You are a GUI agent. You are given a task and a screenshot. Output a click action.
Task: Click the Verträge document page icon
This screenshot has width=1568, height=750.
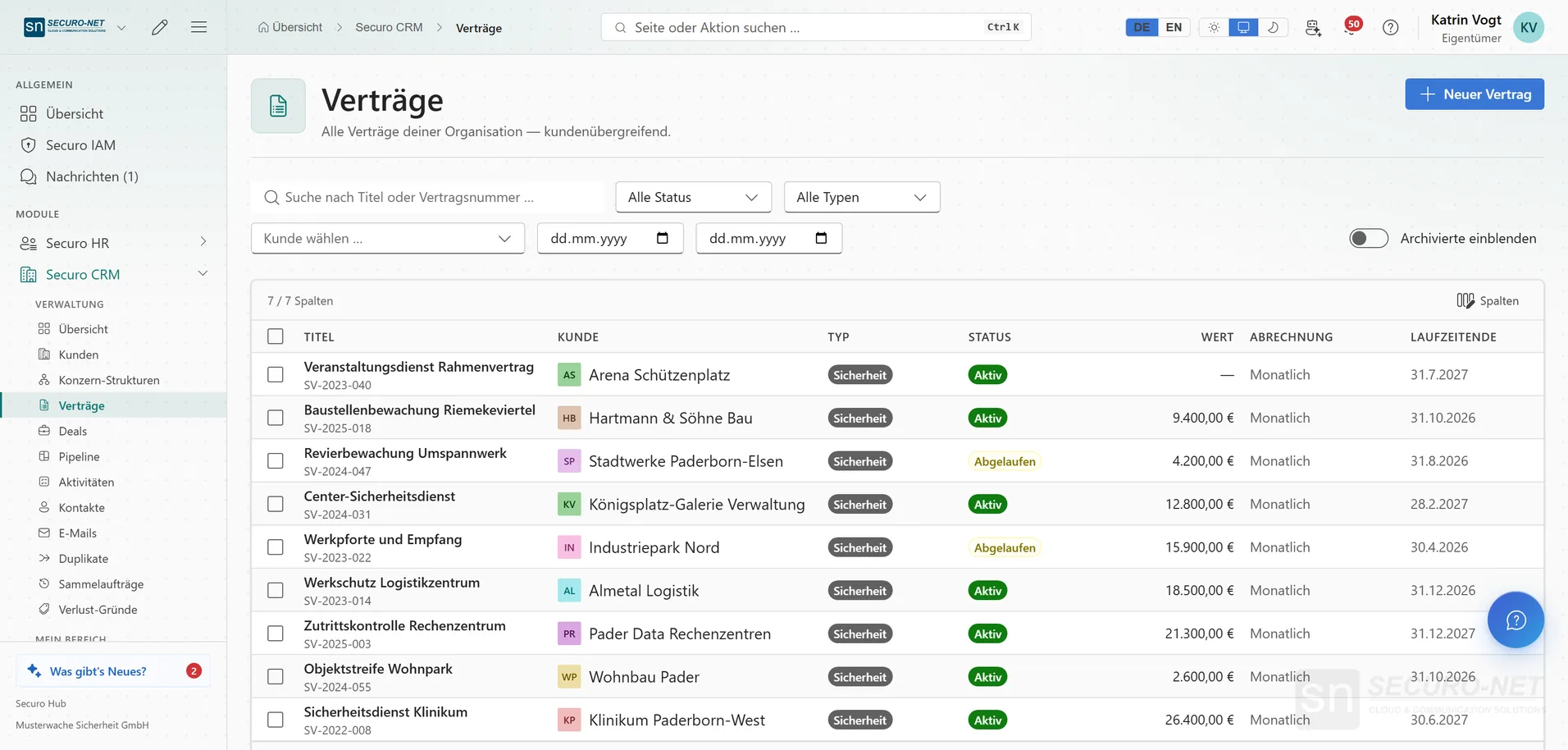tap(278, 106)
